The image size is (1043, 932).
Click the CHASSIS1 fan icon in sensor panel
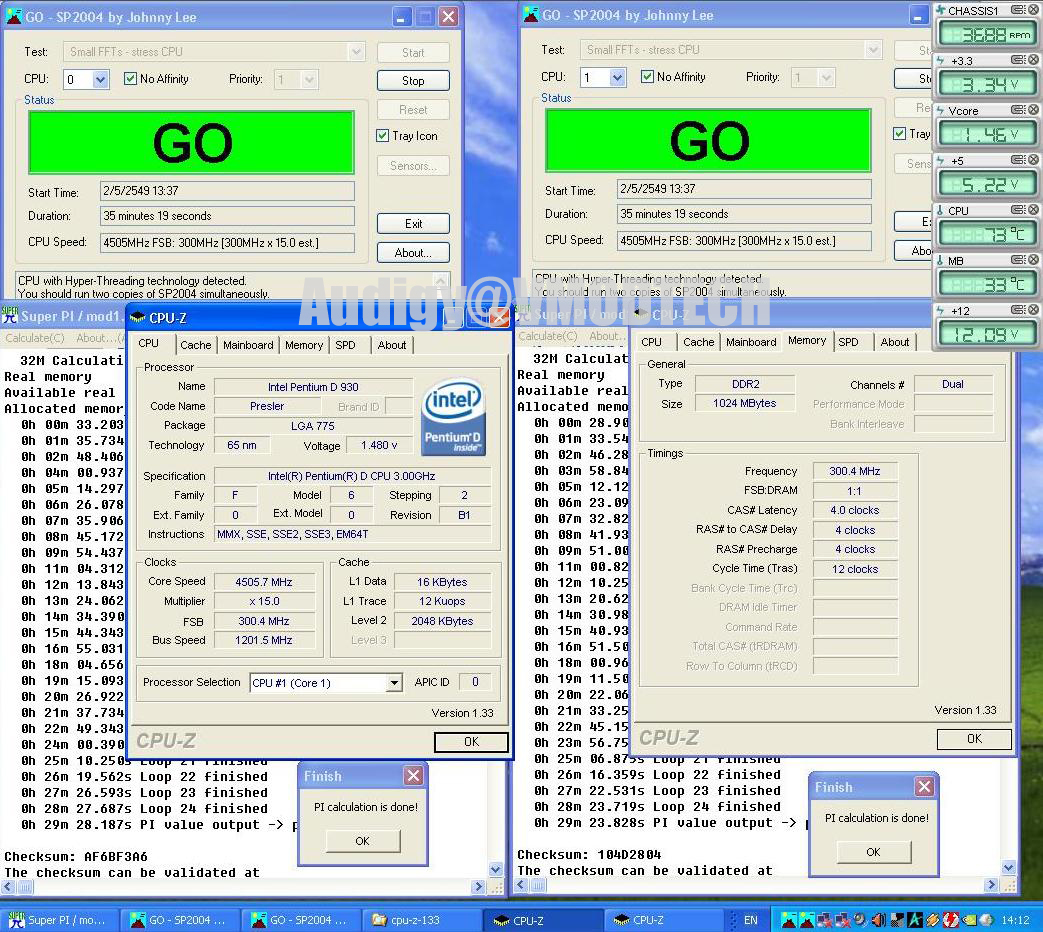[x=941, y=10]
